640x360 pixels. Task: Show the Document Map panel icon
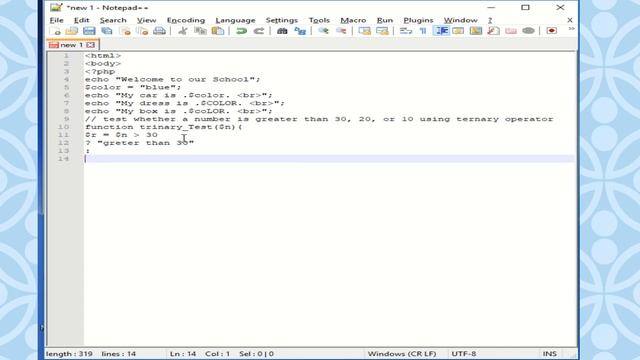(x=476, y=31)
